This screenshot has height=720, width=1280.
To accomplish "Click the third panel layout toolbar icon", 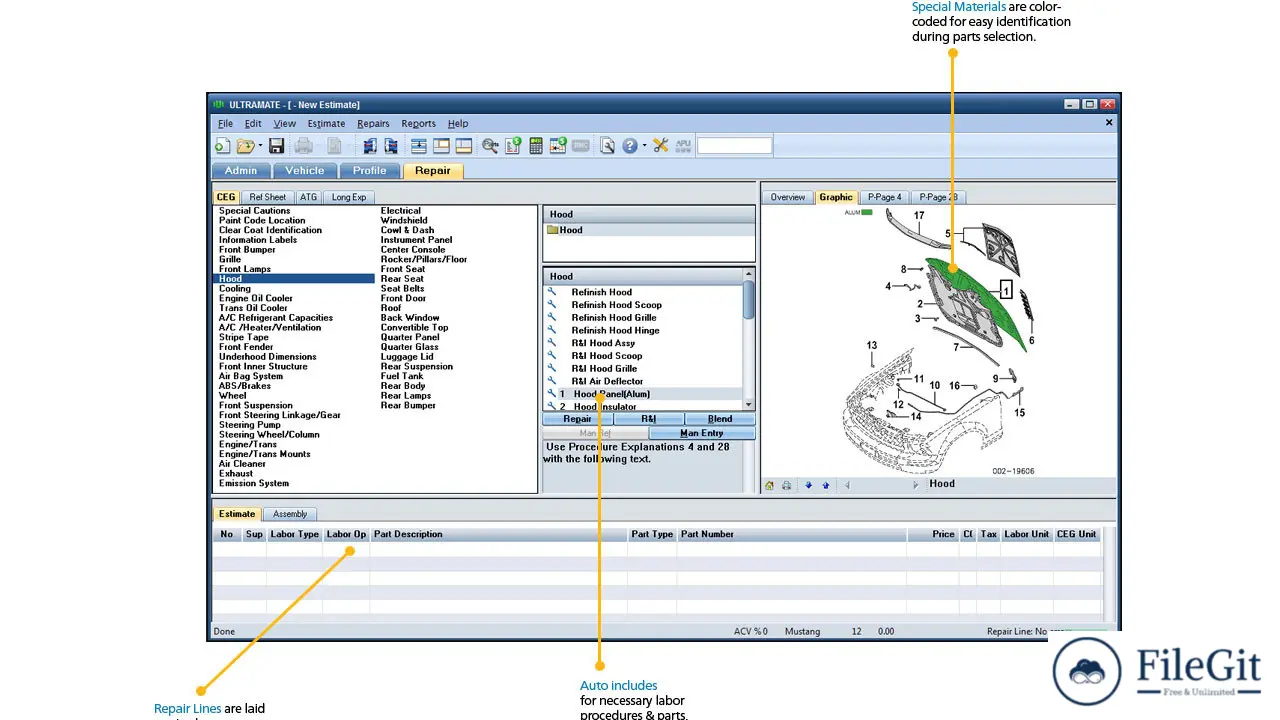I will [x=464, y=146].
